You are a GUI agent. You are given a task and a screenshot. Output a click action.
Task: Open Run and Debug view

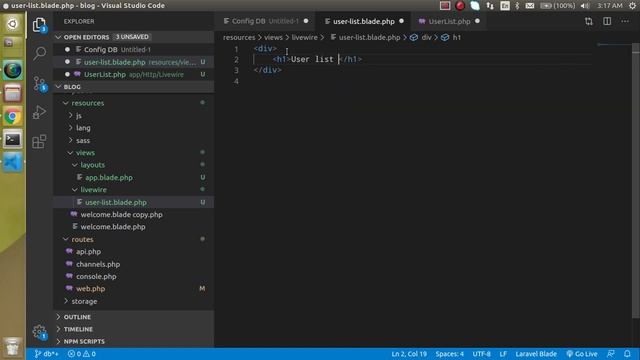point(39,112)
